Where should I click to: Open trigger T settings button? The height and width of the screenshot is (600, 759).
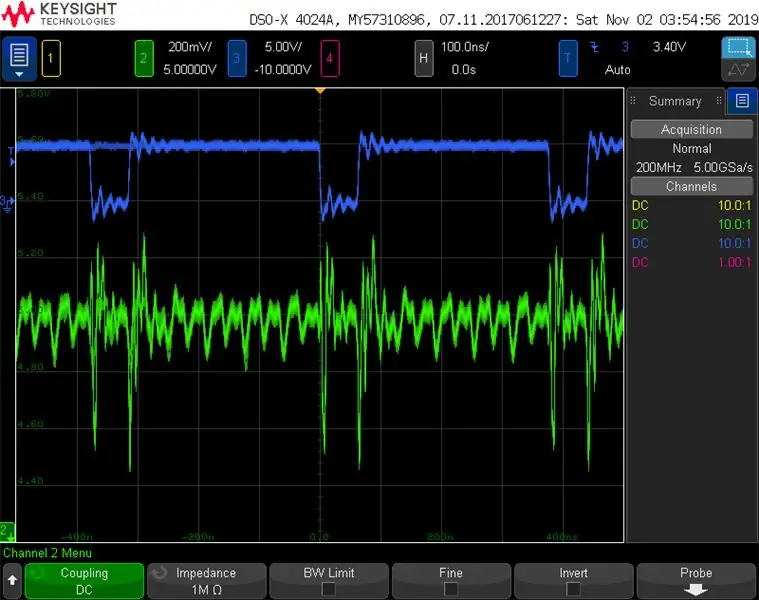coord(568,59)
